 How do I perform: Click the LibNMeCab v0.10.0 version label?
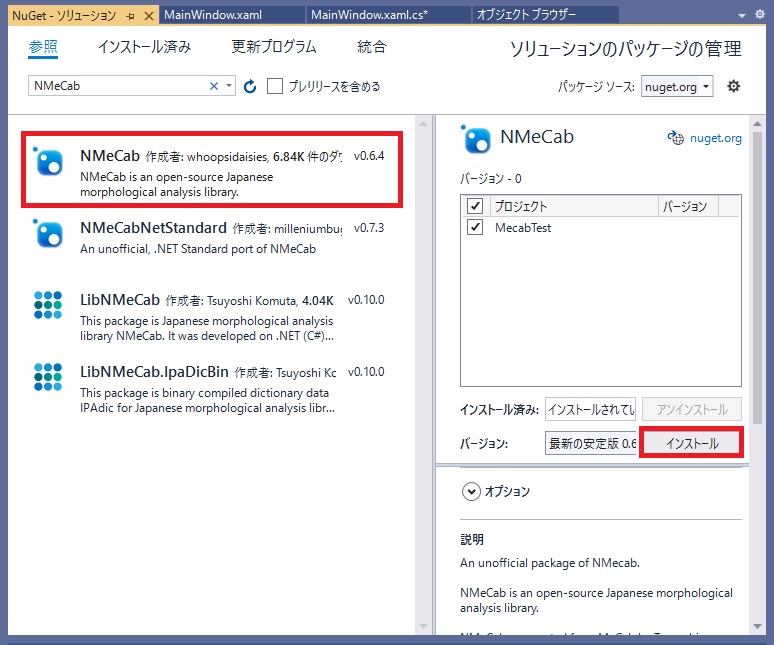point(366,300)
